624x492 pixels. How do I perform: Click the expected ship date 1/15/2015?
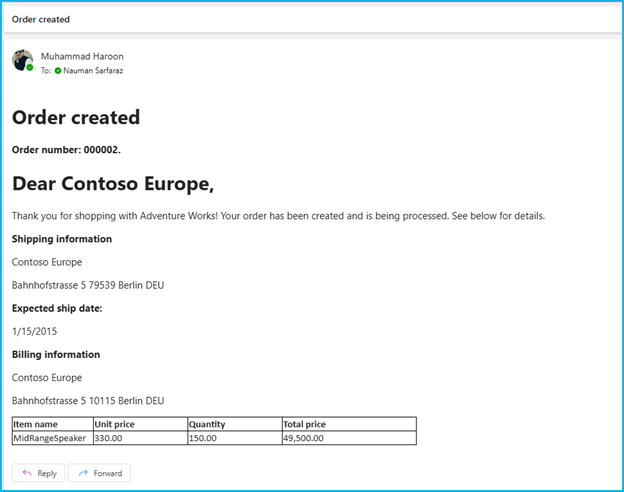tap(35, 331)
